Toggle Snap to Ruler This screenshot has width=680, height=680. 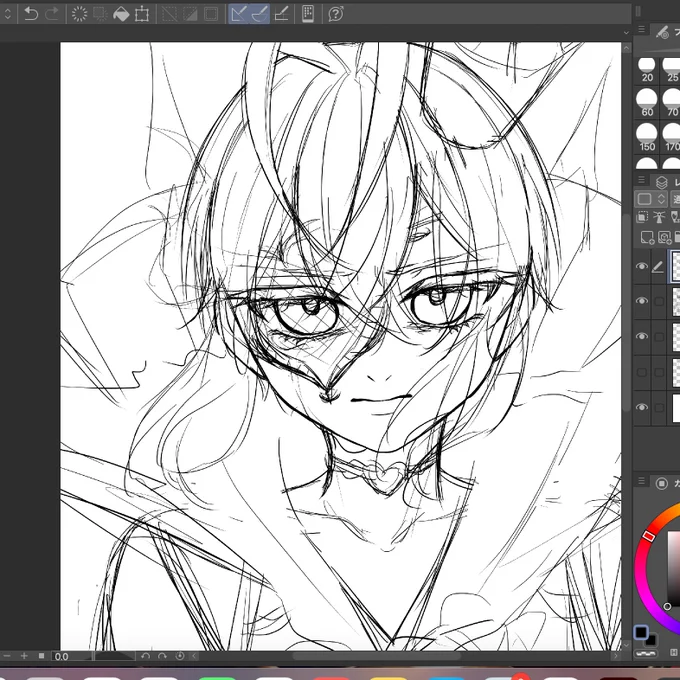pos(239,14)
